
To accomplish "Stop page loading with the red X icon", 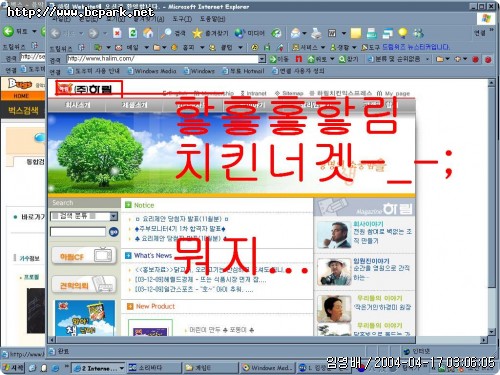I will pos(117,33).
